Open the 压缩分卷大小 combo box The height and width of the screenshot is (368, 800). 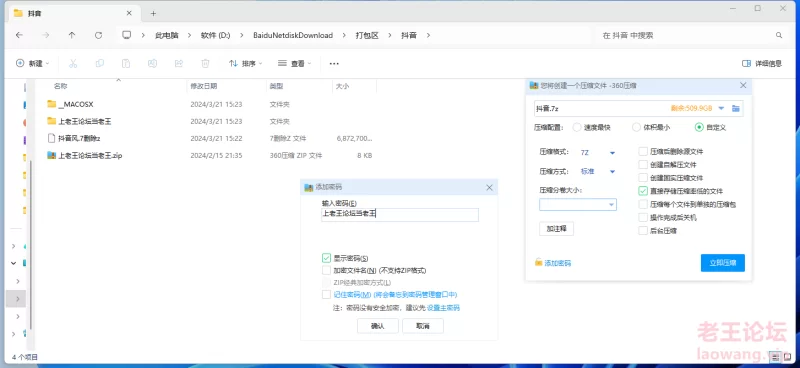pos(578,205)
